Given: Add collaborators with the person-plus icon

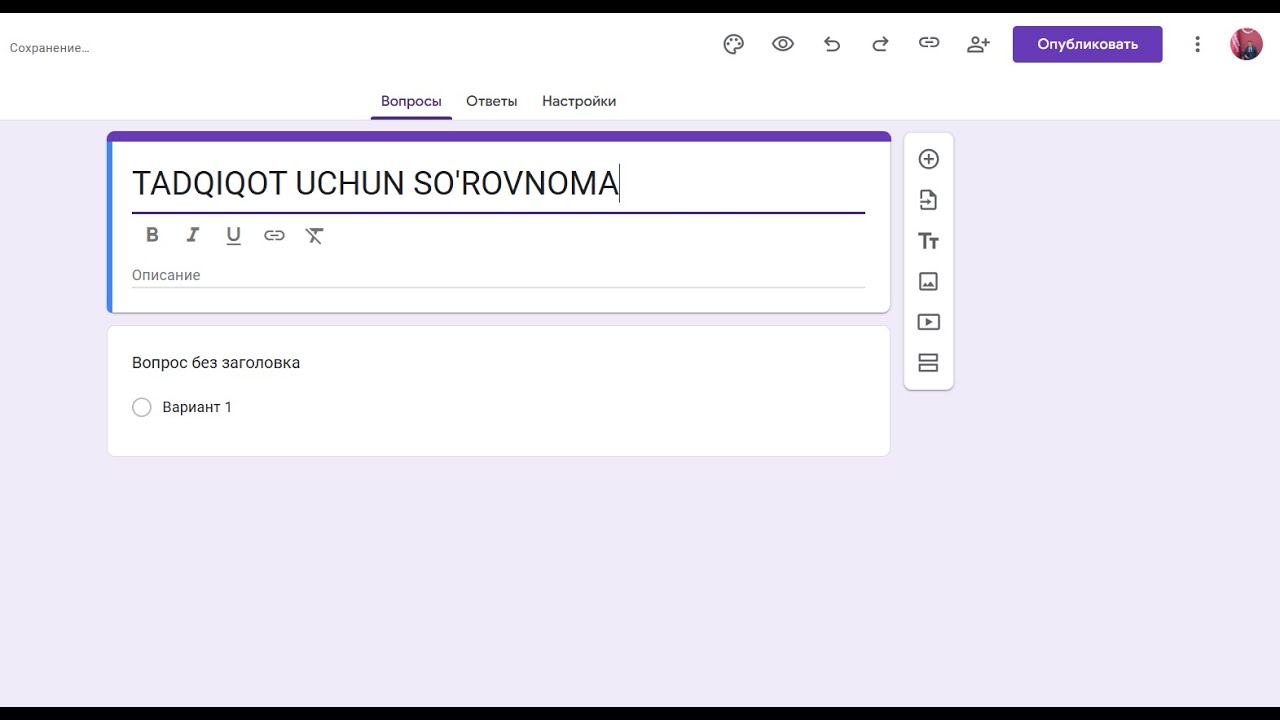Looking at the screenshot, I should pyautogui.click(x=978, y=44).
